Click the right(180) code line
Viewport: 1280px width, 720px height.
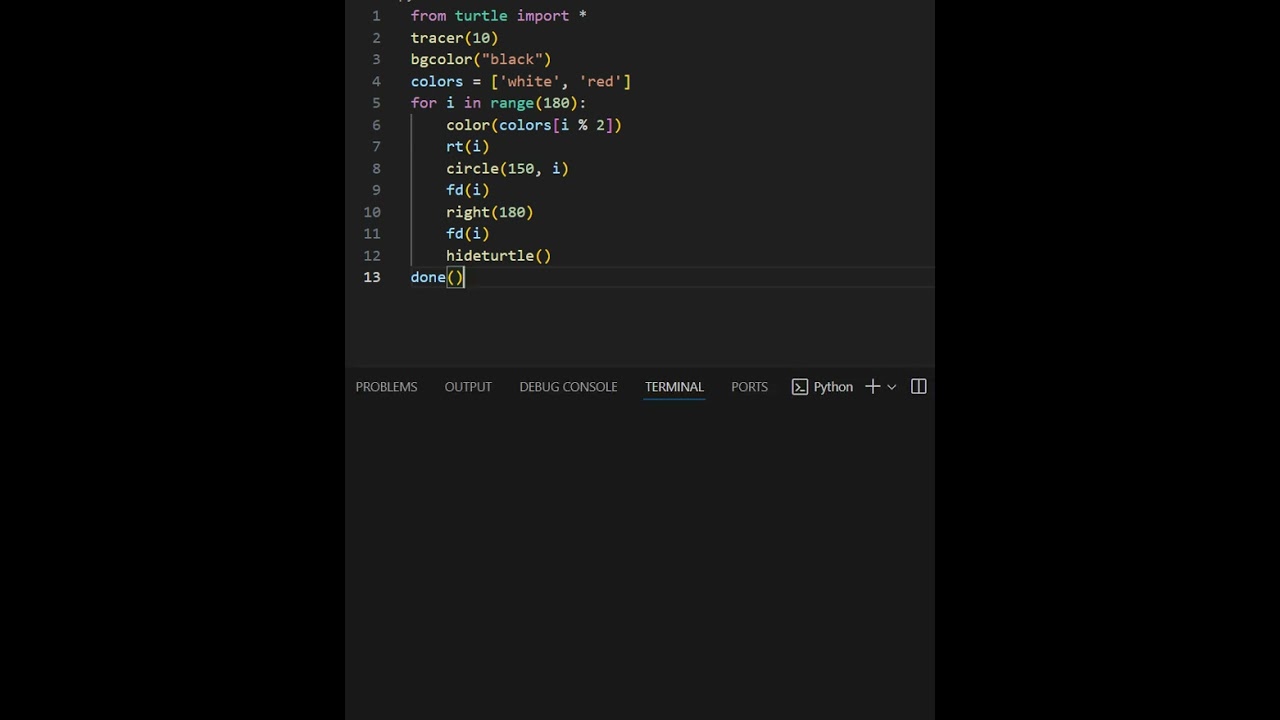[x=490, y=212]
